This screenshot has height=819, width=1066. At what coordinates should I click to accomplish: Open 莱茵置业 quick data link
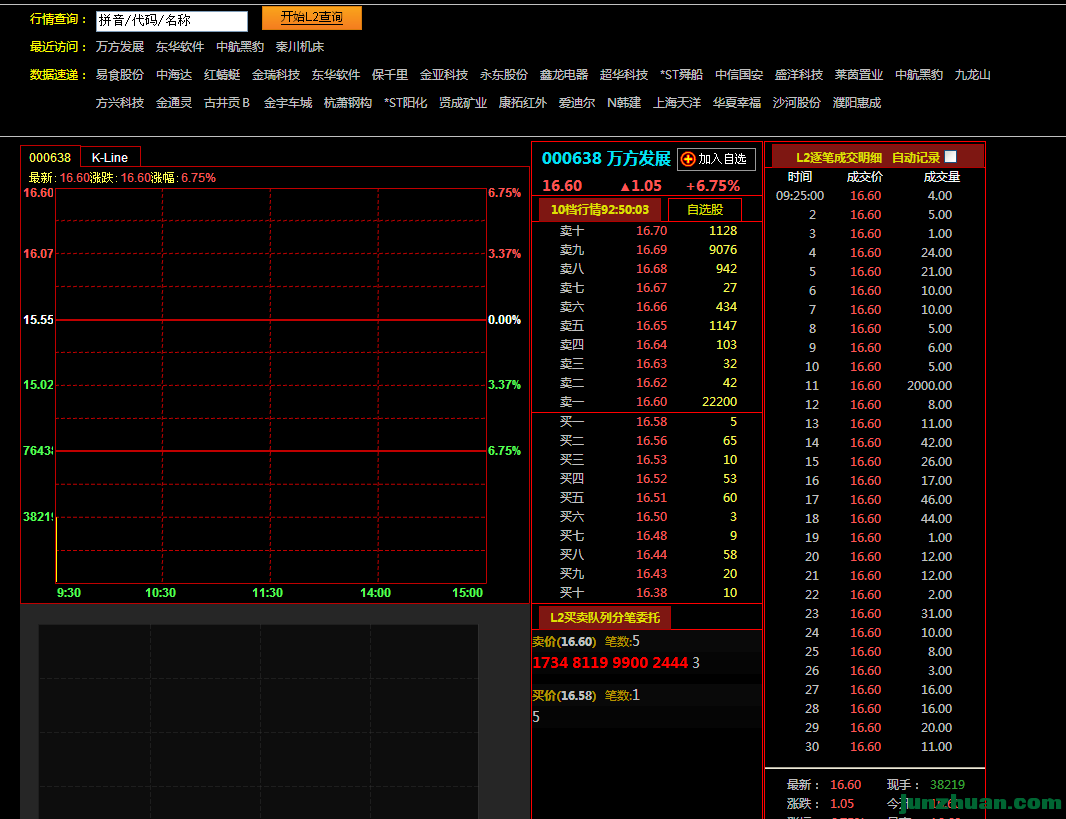[859, 75]
